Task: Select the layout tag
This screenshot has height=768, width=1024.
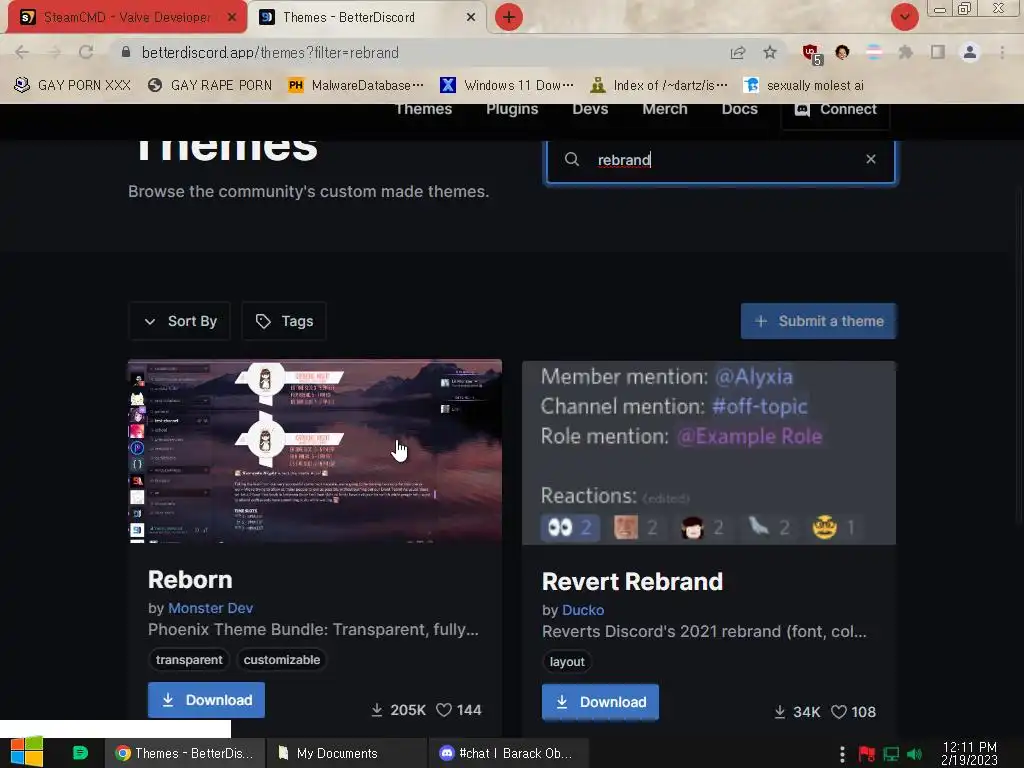Action: click(x=567, y=662)
